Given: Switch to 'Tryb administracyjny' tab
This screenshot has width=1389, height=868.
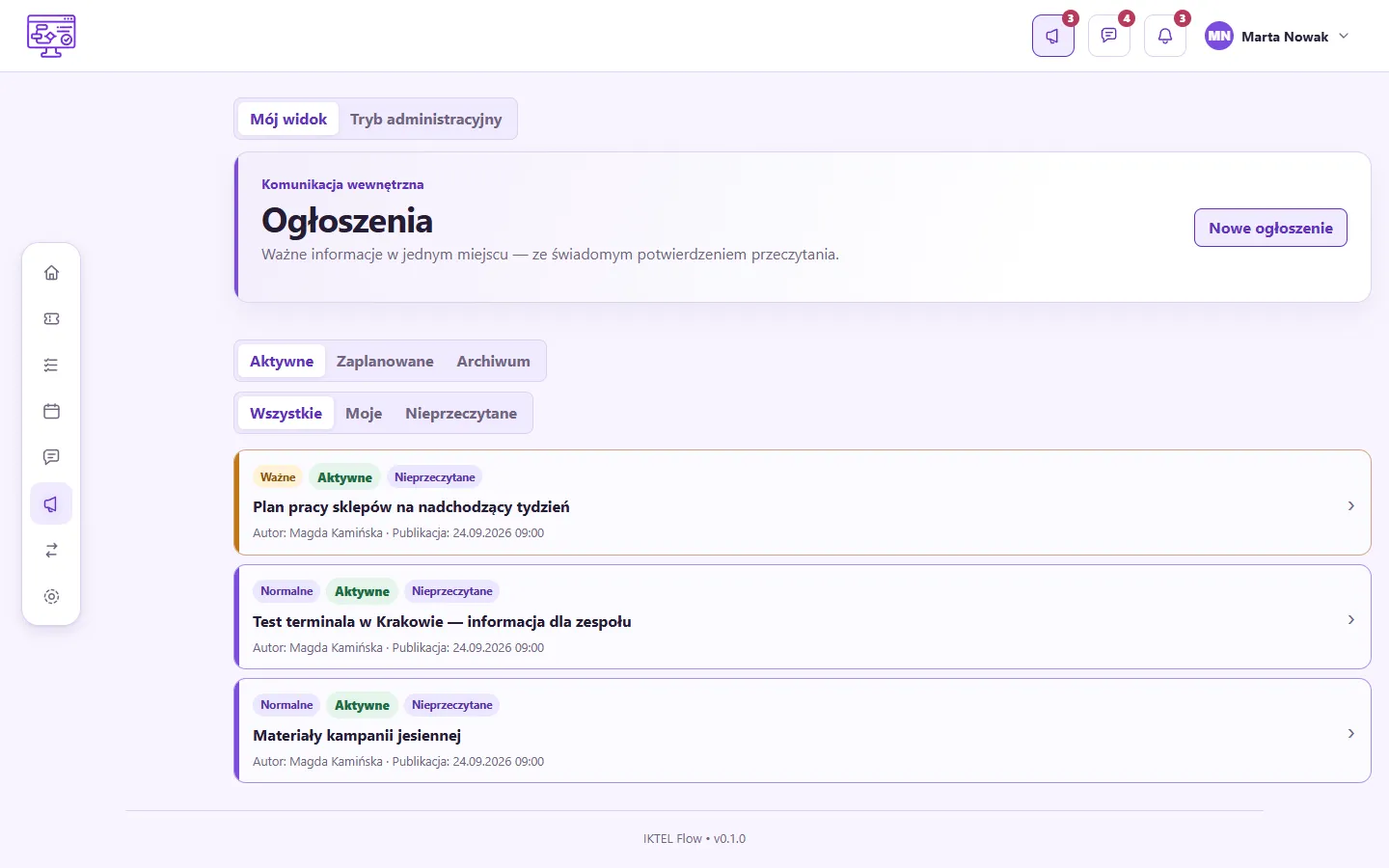Looking at the screenshot, I should click(x=425, y=119).
